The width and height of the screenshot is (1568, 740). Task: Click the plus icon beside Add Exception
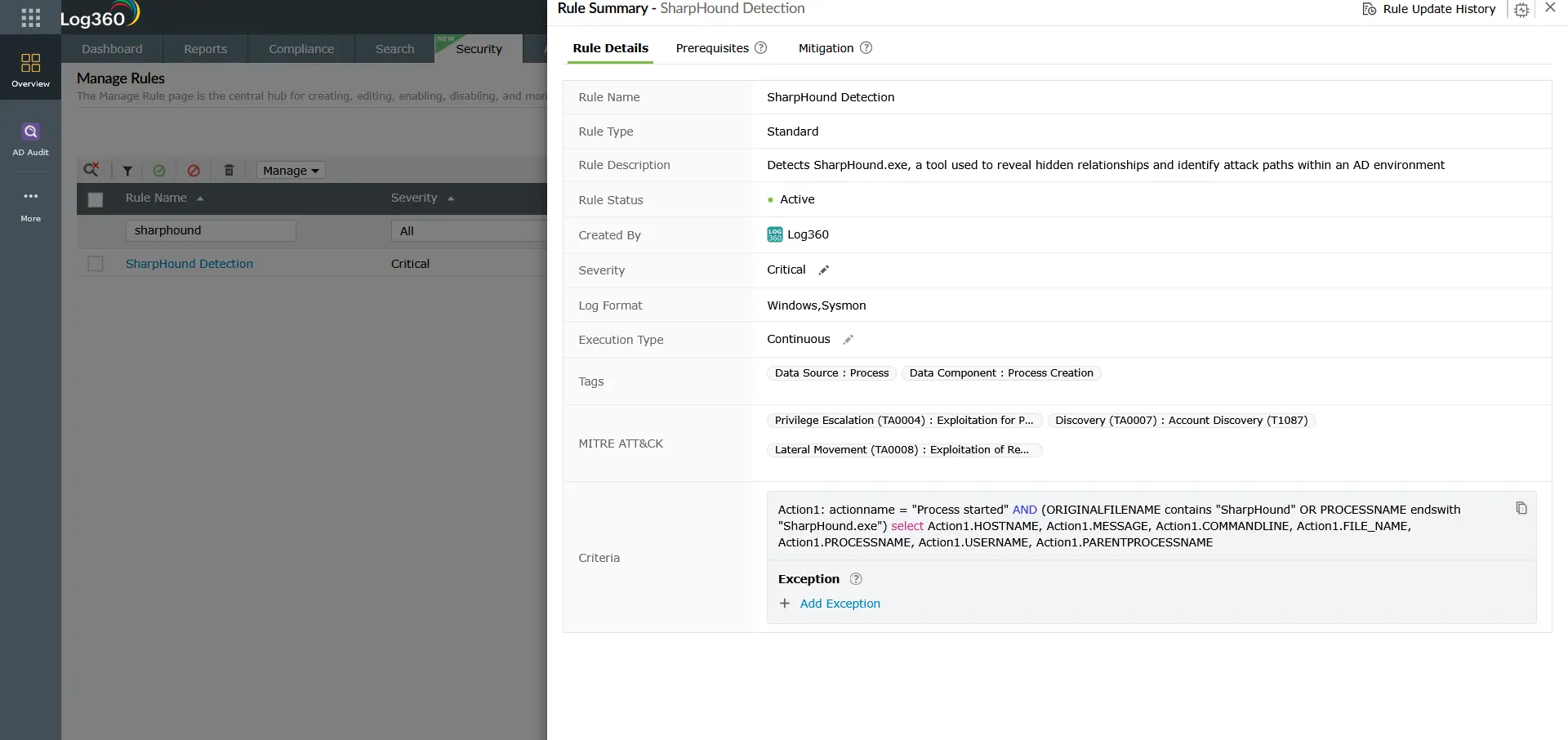785,604
